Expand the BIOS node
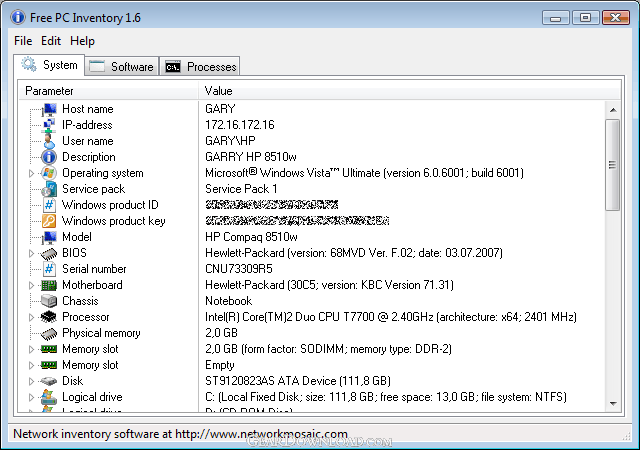This screenshot has width=640, height=450. click(31, 253)
